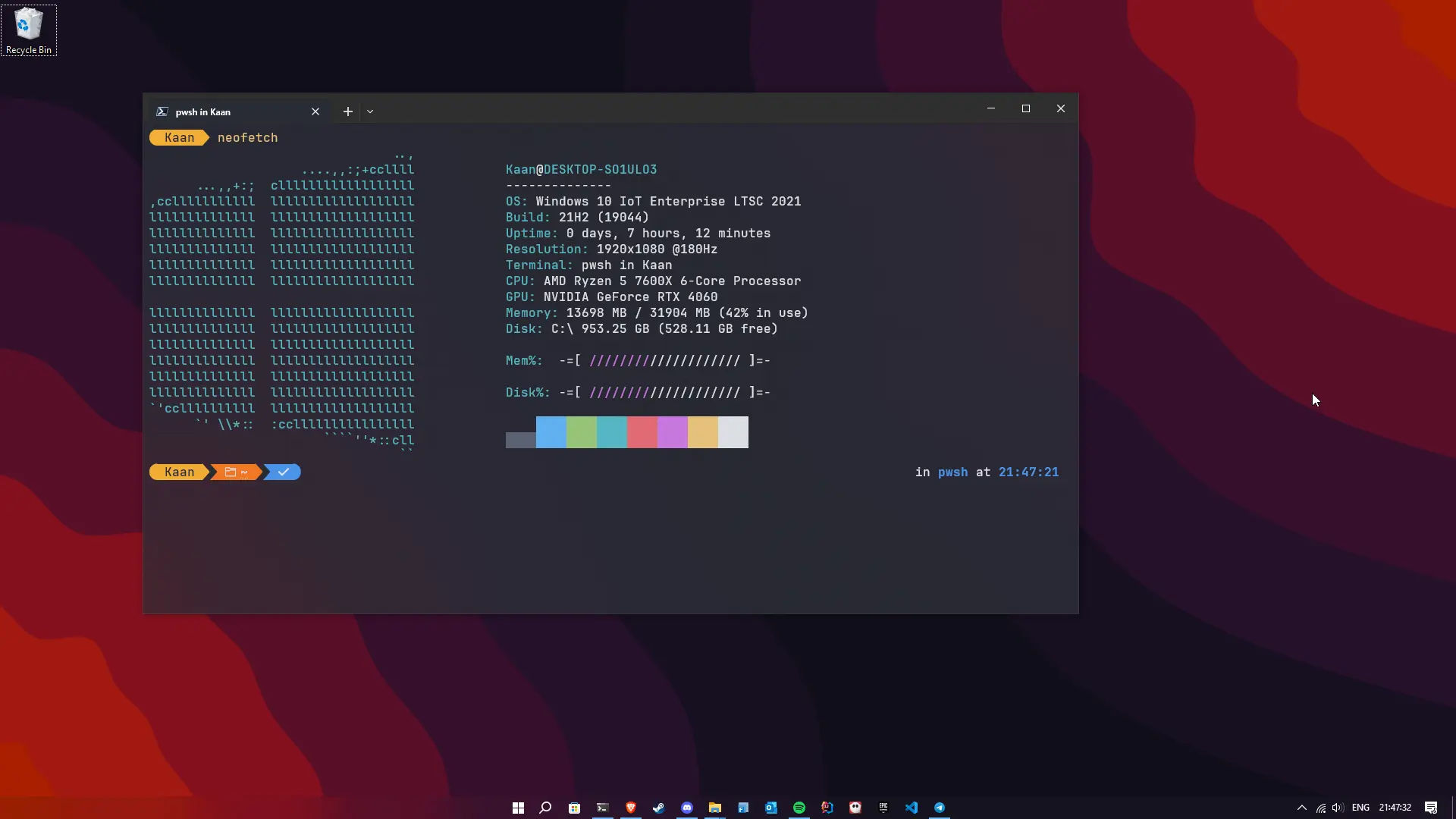
Task: Click the PowerShell icon on terminal tab
Action: [x=162, y=111]
